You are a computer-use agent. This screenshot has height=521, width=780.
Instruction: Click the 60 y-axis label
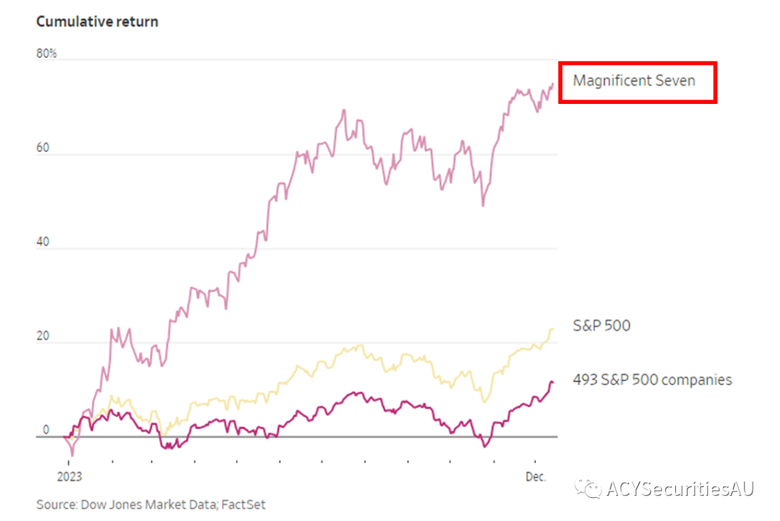click(x=43, y=148)
